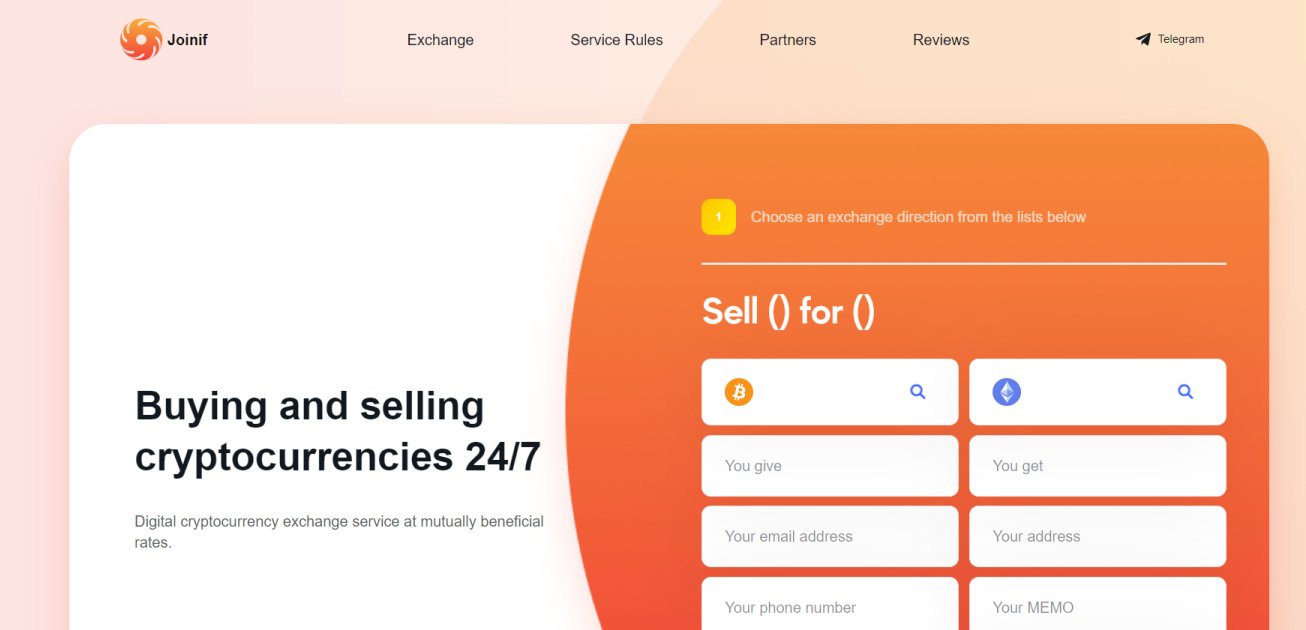The height and width of the screenshot is (630, 1306).
Task: Go to the Service Rules page
Action: coord(616,40)
